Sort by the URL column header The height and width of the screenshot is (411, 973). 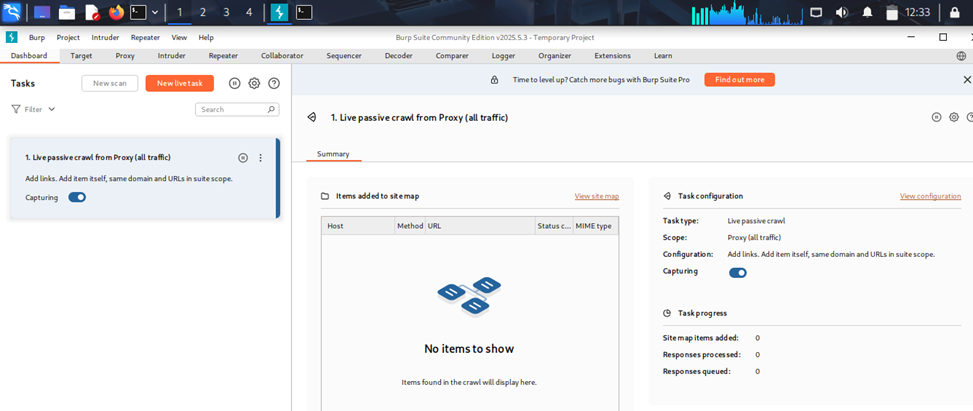pyautogui.click(x=480, y=226)
